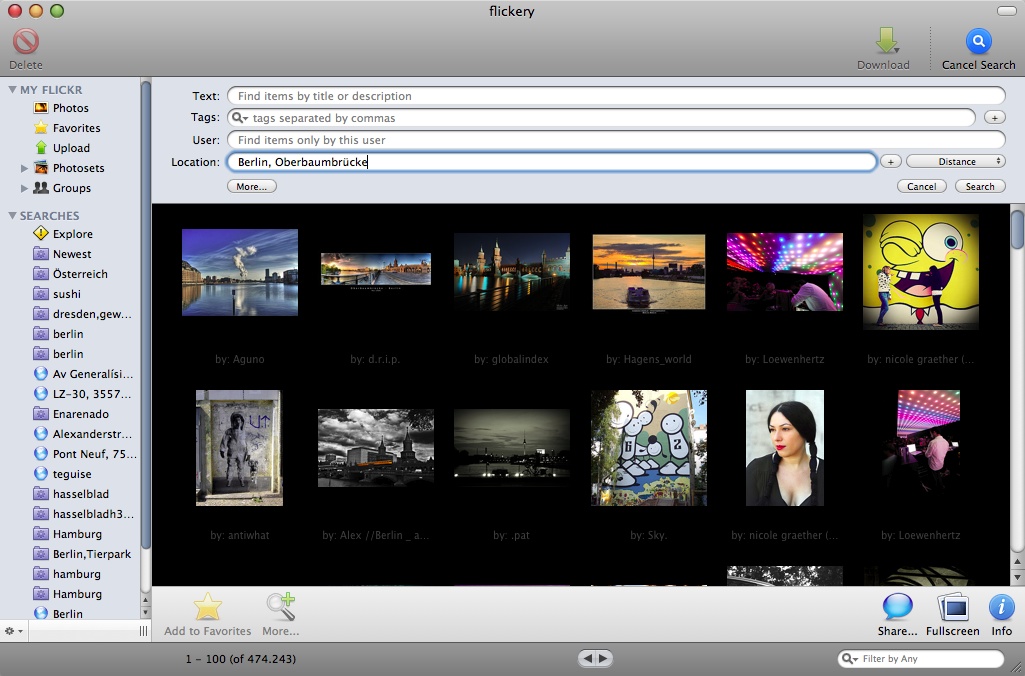Open the Distance sort dropdown
The height and width of the screenshot is (676, 1025).
[x=955, y=161]
